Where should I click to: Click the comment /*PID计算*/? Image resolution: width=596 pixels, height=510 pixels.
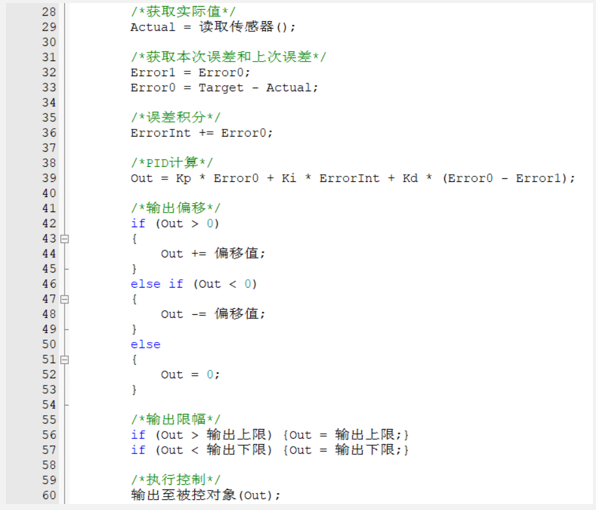[x=172, y=163]
